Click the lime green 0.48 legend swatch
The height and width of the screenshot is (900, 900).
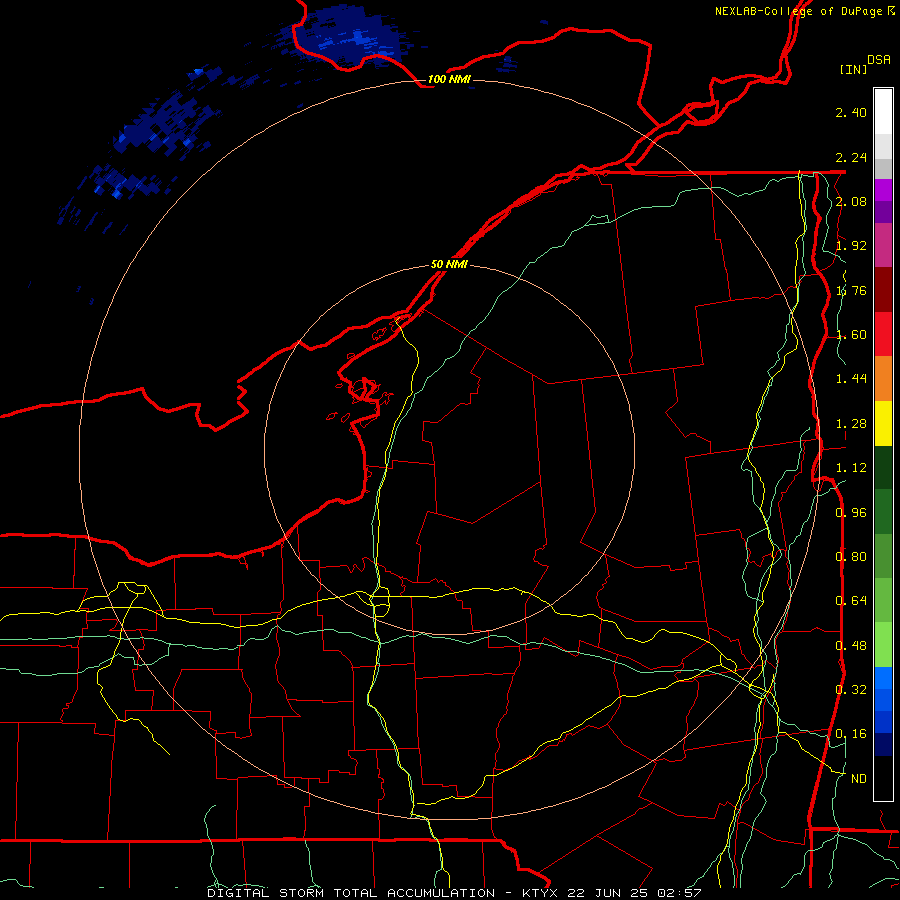[883, 645]
